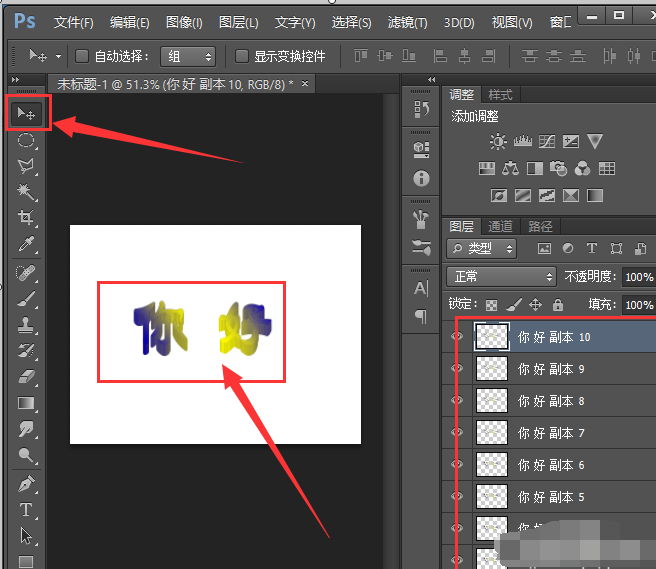Open the 组 auto-select dropdown
The width and height of the screenshot is (656, 569).
(188, 57)
